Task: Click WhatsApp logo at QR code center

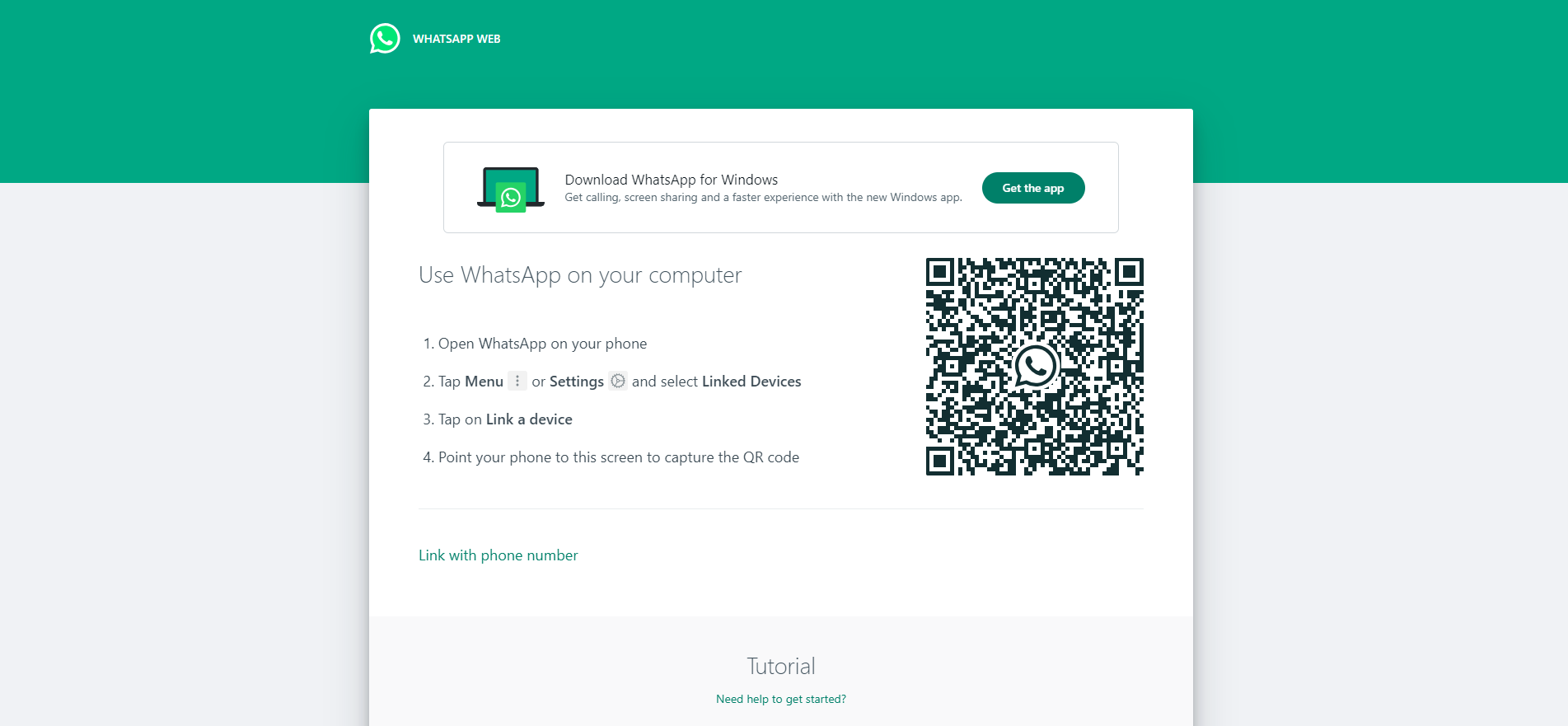Action: 1036,367
